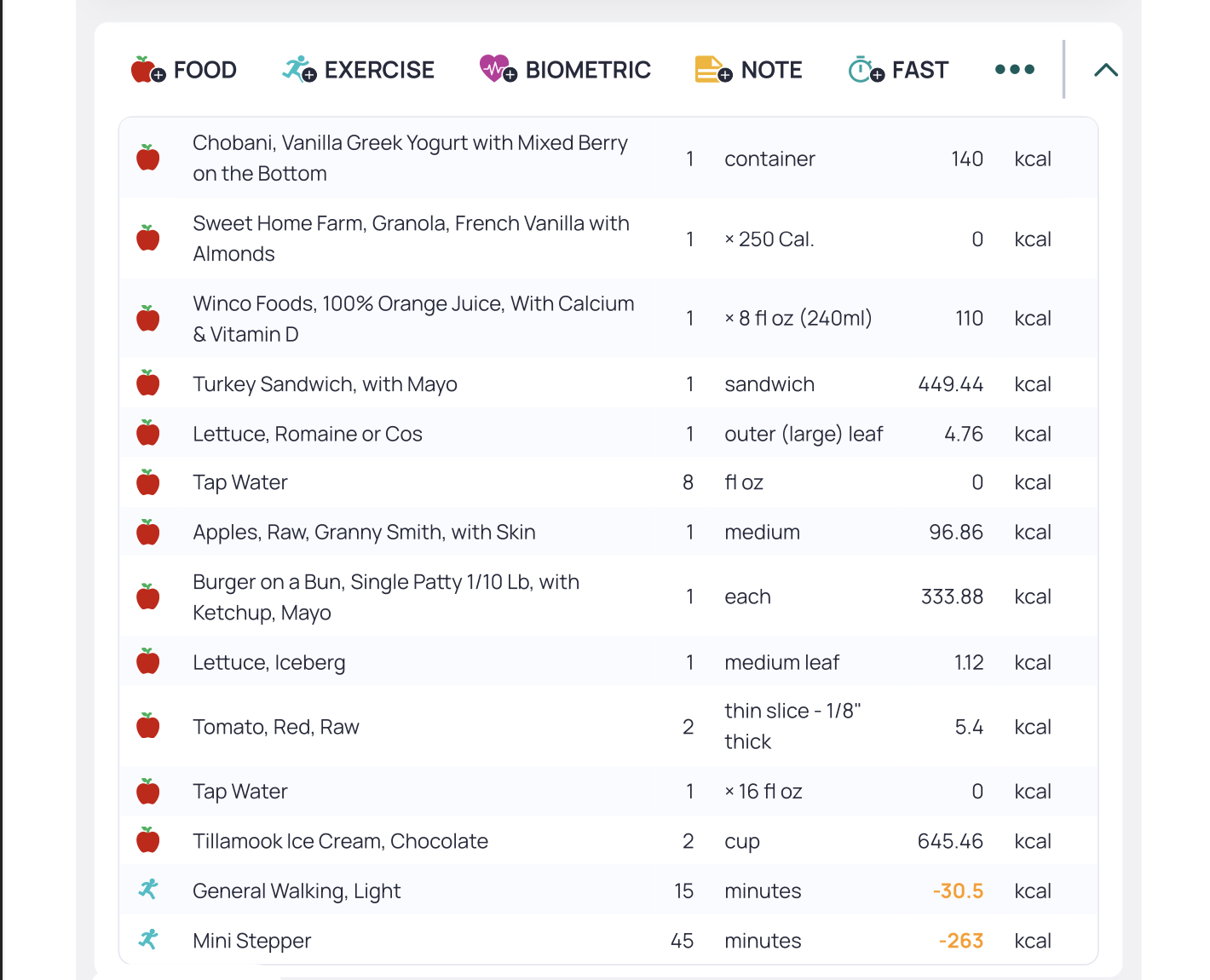Open the FOOD add tool via apple-plus icon
Viewport: 1210px width, 980px height.
tap(147, 69)
